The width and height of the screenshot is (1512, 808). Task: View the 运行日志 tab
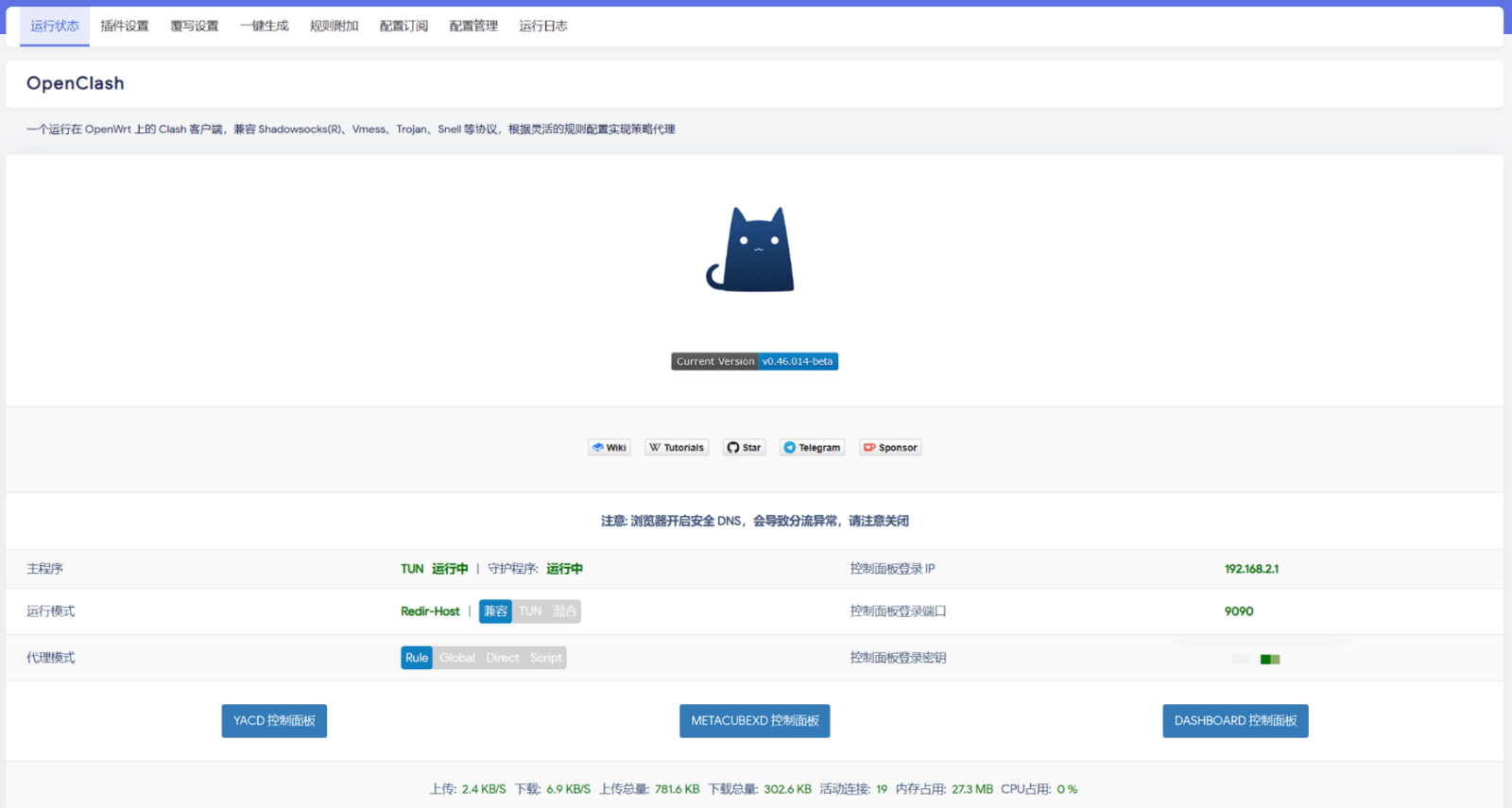(543, 26)
